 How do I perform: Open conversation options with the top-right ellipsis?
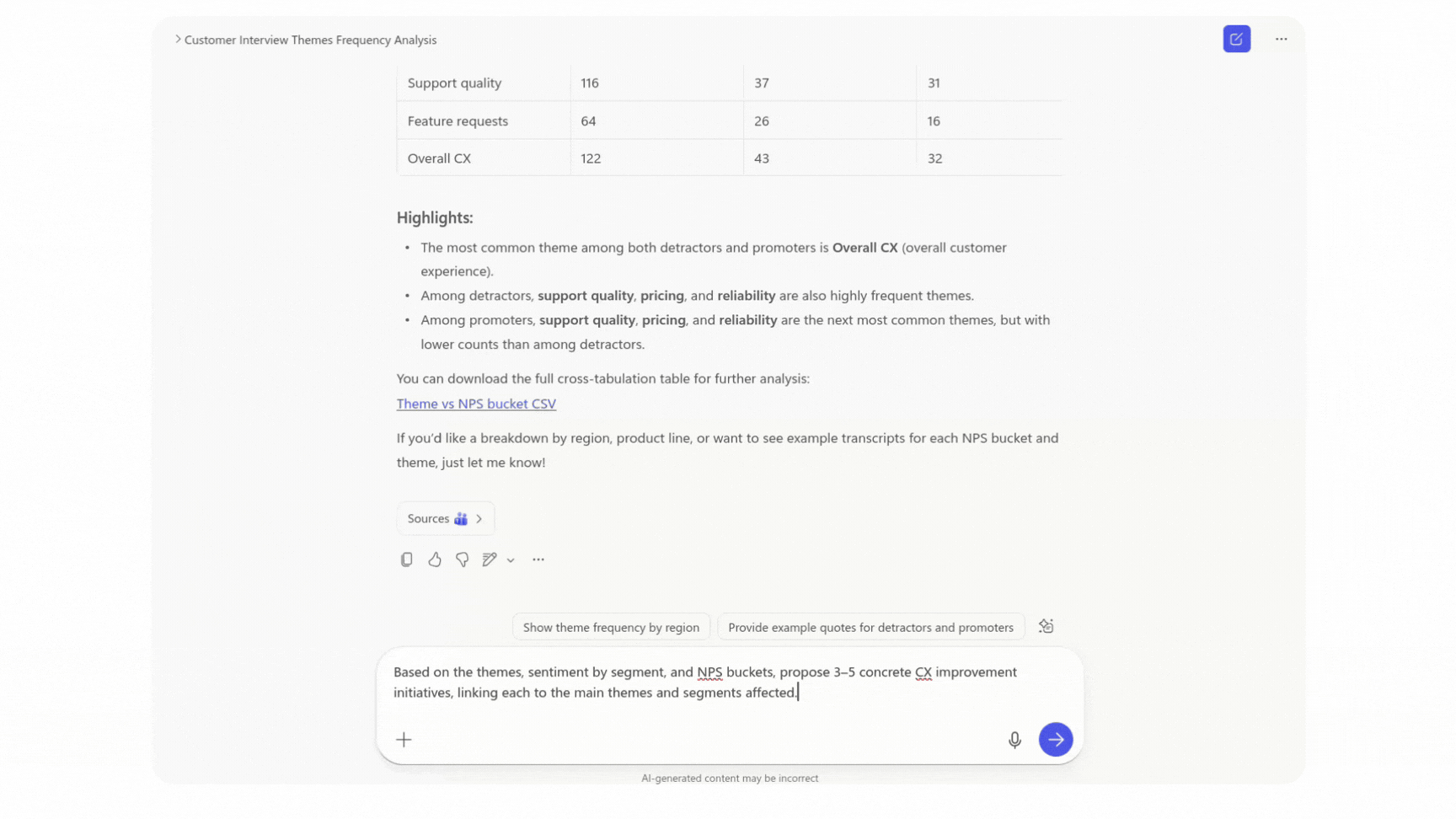pos(1281,39)
